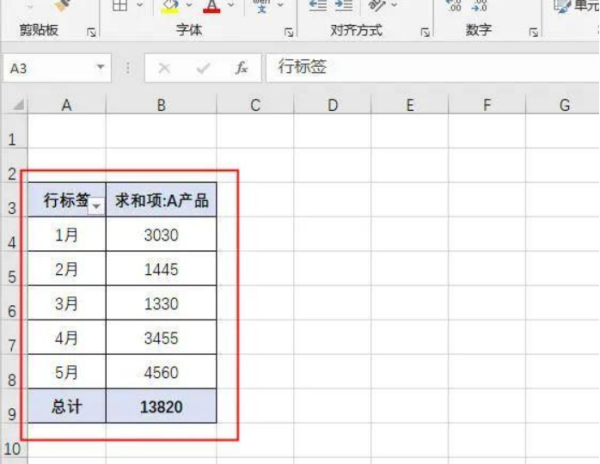Expand the Name Box dropdown arrow
Viewport: 600px width, 464px height.
coord(101,67)
